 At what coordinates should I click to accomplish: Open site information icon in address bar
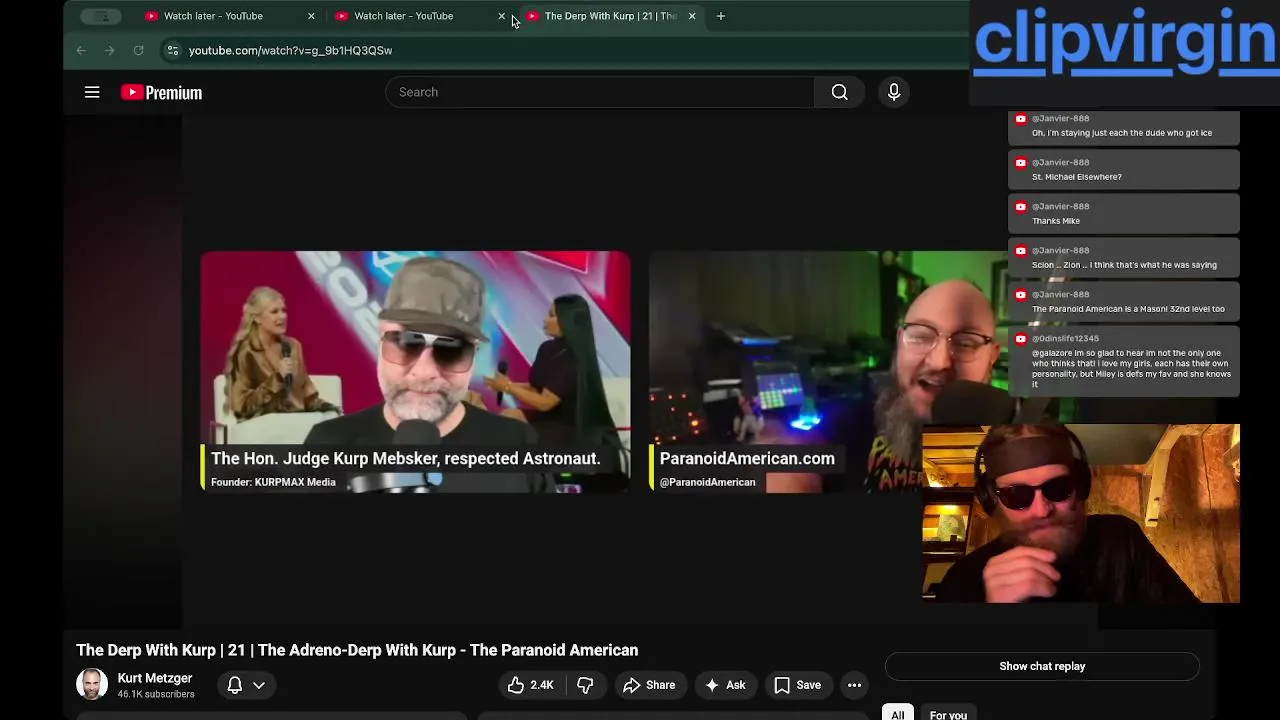[172, 50]
